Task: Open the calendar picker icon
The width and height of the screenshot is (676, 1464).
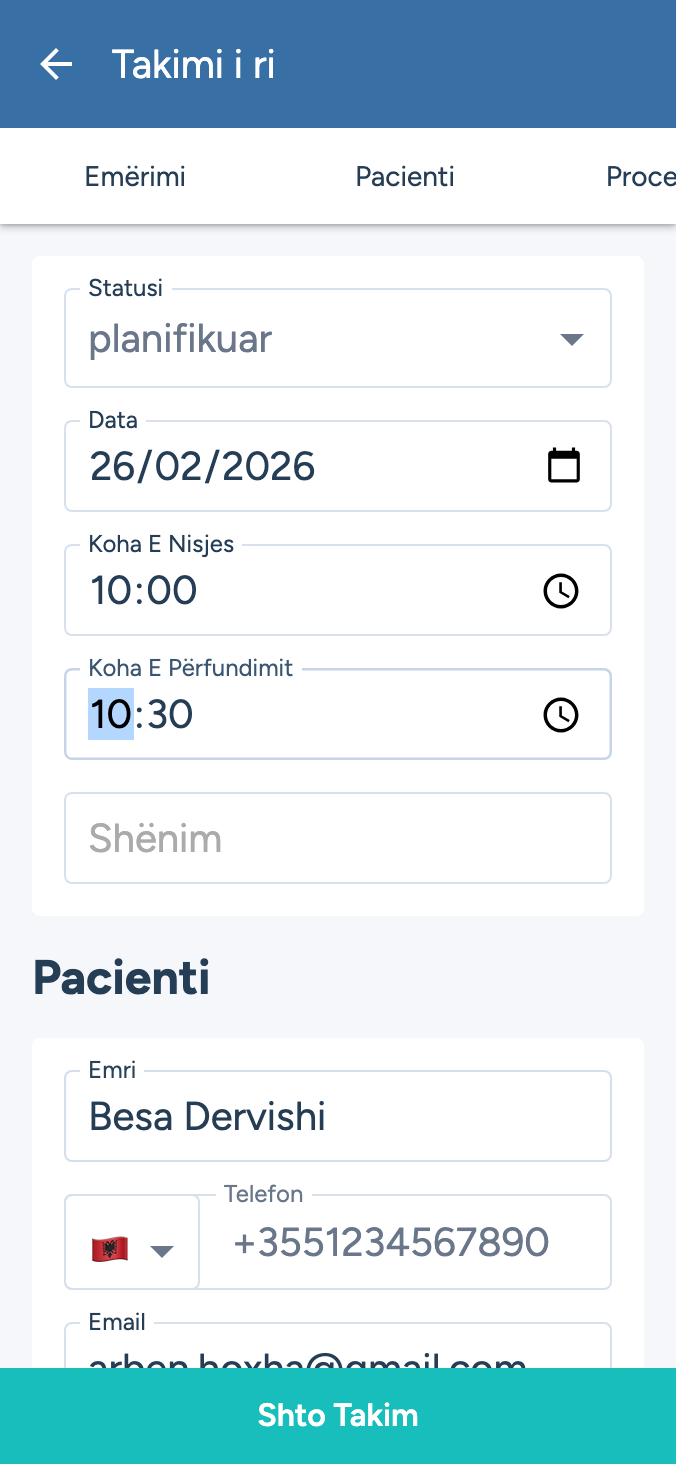Action: click(x=564, y=466)
